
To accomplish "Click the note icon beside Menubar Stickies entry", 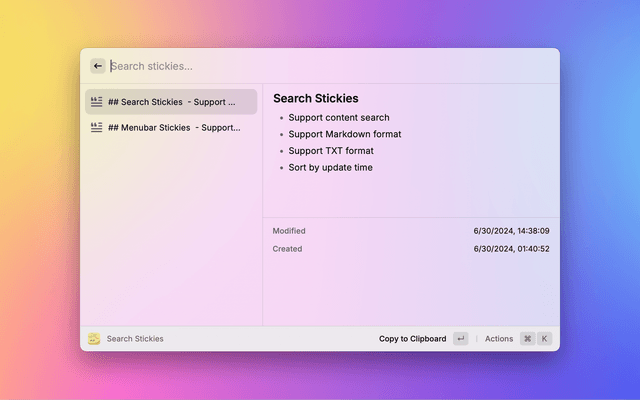I will (97, 128).
